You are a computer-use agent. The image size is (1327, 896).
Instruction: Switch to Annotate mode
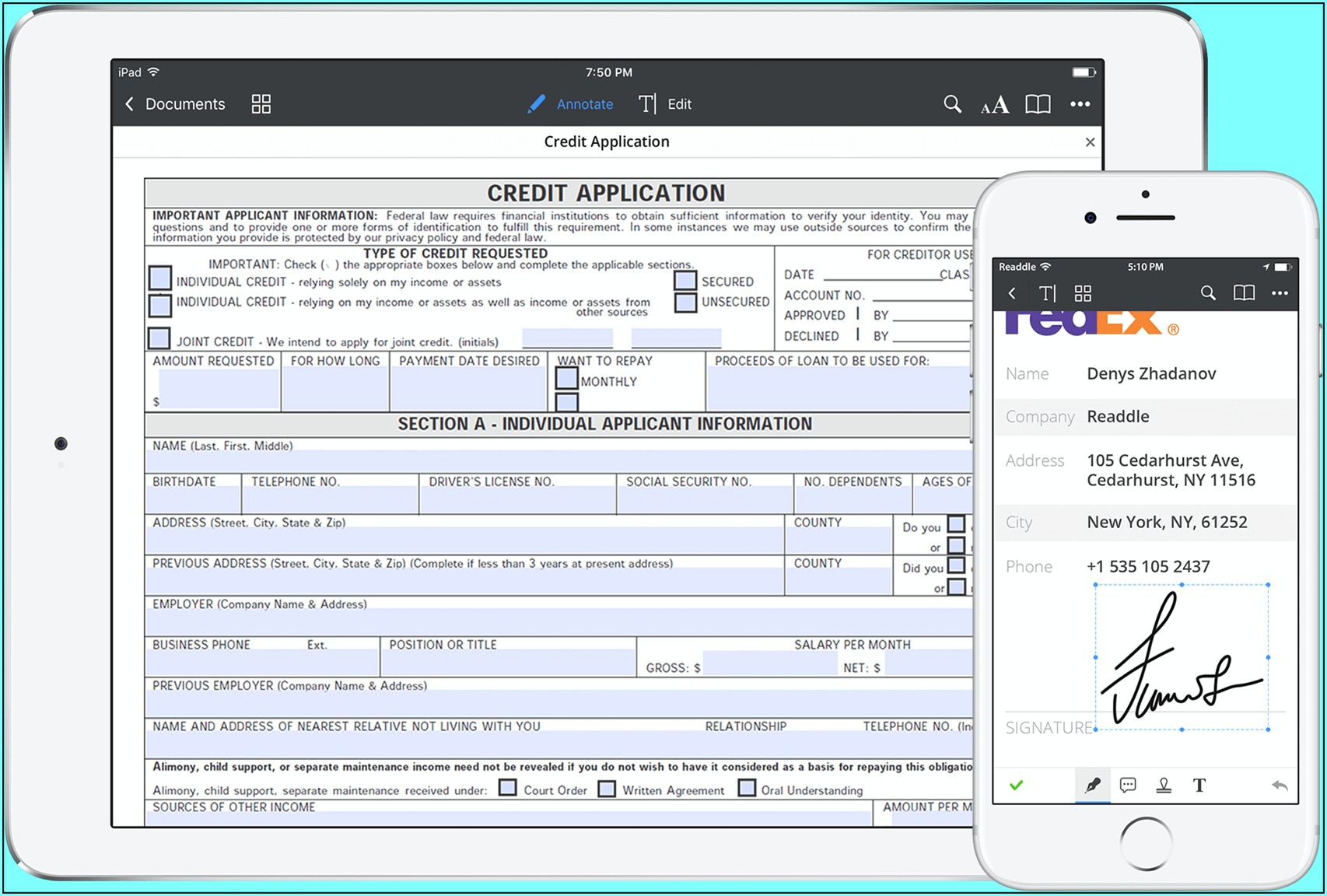571,104
